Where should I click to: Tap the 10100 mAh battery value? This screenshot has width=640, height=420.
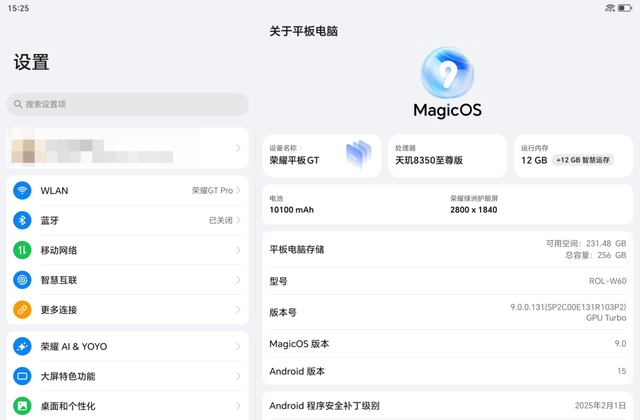click(291, 210)
